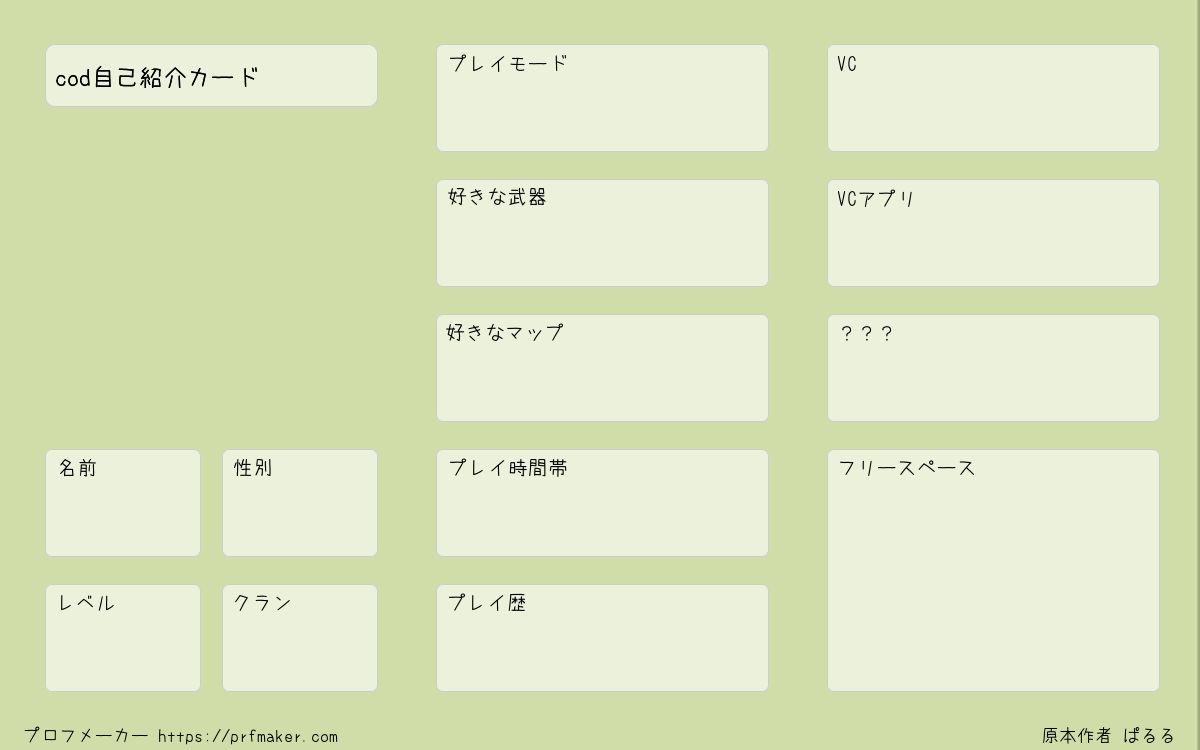Click the cod自己紹介カード title box
The width and height of the screenshot is (1200, 750).
pyautogui.click(x=211, y=75)
